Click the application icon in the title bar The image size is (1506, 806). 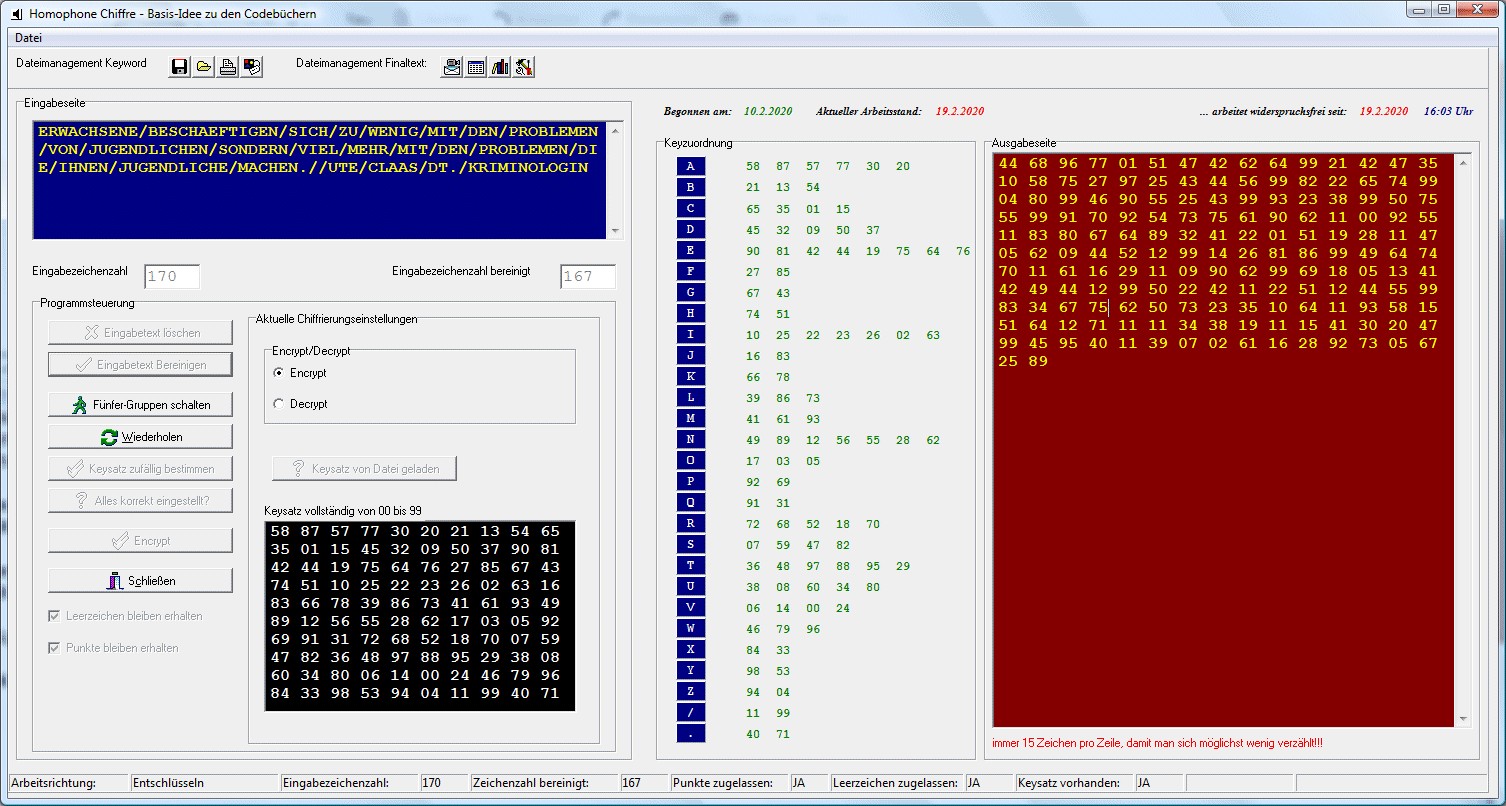[15, 14]
